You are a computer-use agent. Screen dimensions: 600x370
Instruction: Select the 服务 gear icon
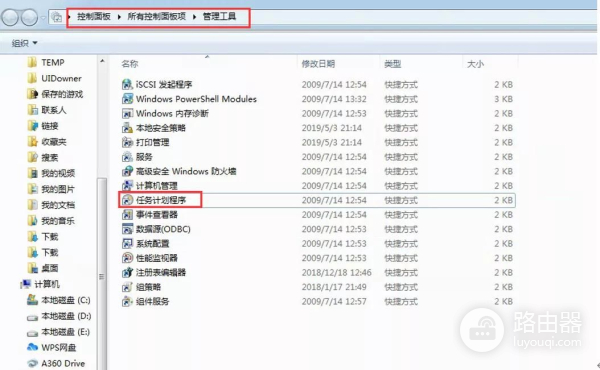[x=127, y=157]
